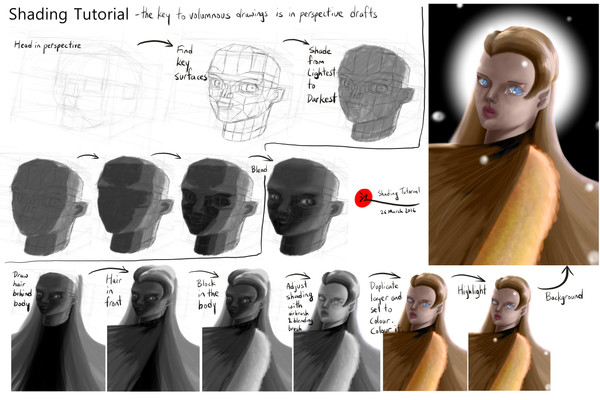Click the handwritten "perspective drafts" subtitle

(x=338, y=14)
